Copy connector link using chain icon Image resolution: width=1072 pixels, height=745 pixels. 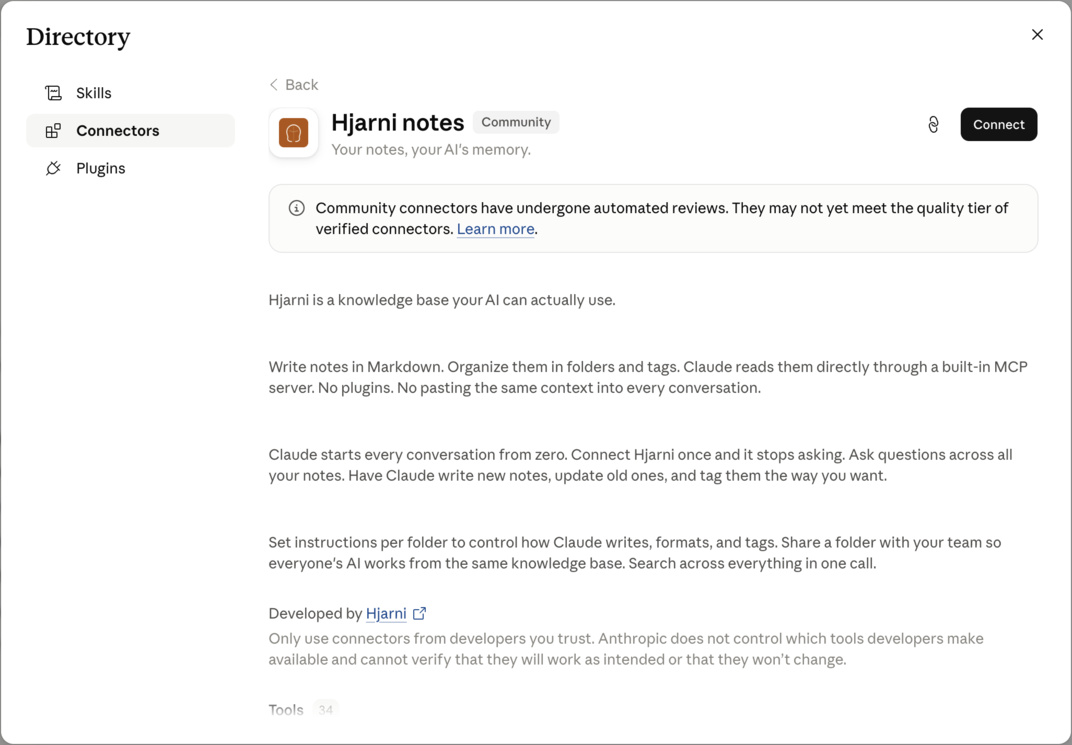point(933,124)
